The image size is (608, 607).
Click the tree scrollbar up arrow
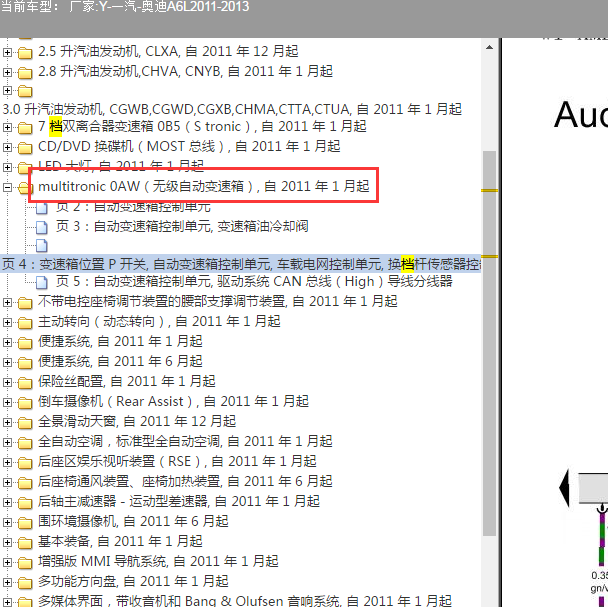point(489,47)
